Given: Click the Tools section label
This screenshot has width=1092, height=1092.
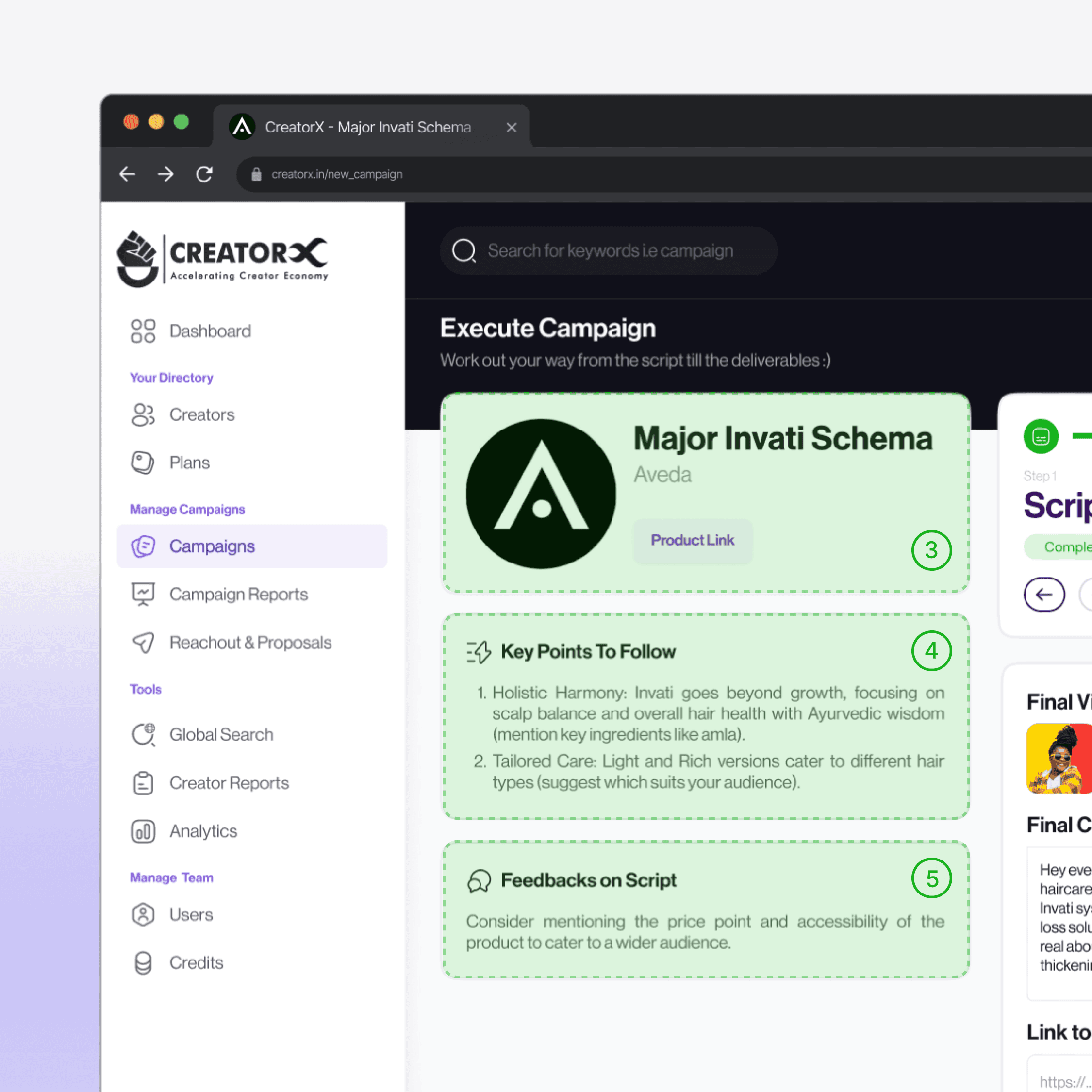Looking at the screenshot, I should click(145, 689).
